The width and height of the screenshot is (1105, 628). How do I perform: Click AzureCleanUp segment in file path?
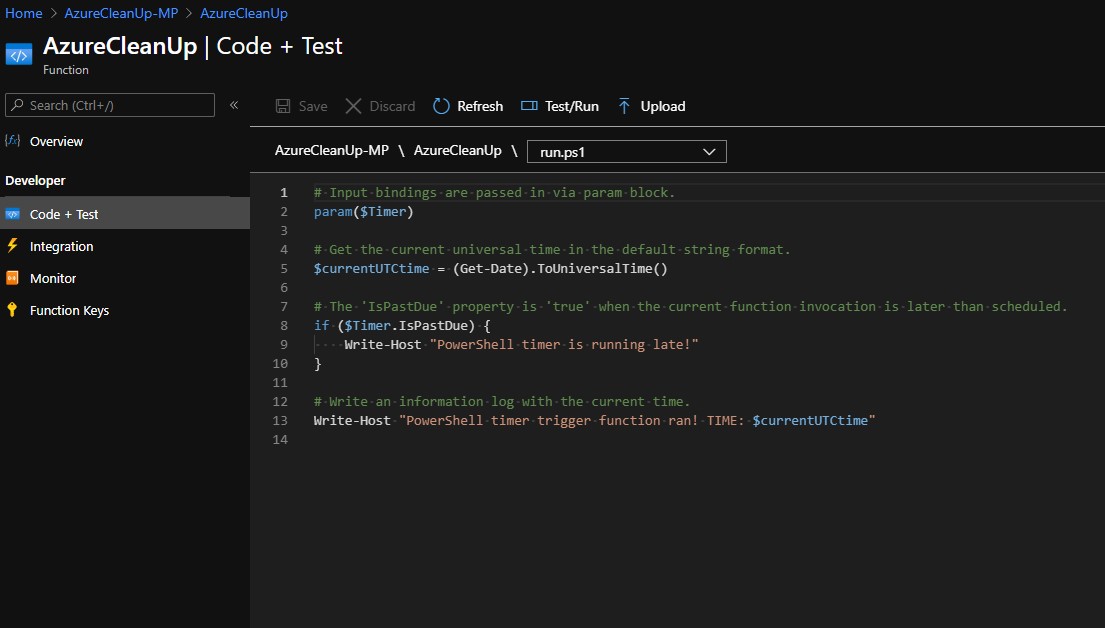click(x=457, y=150)
